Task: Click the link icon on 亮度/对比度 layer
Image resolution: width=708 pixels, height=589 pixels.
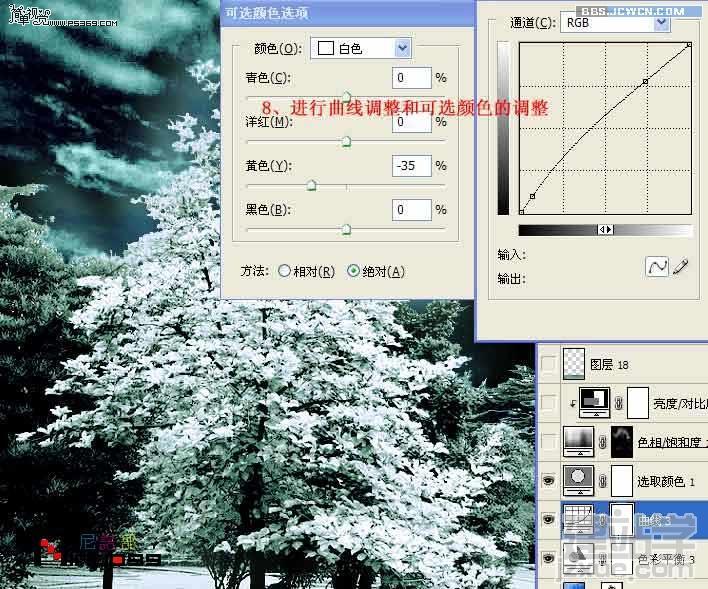Action: 619,402
